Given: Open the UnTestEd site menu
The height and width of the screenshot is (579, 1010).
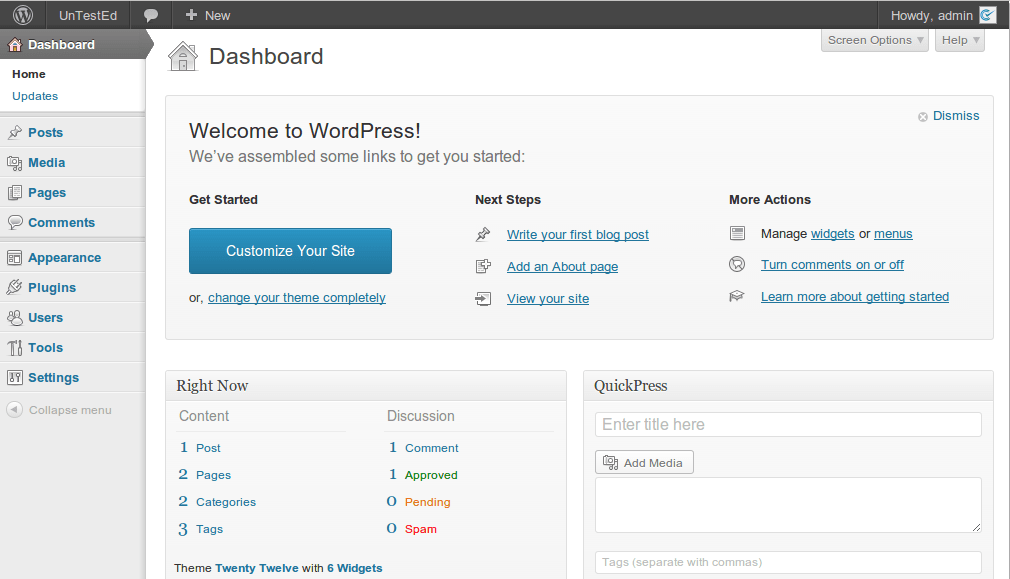Looking at the screenshot, I should 88,15.
